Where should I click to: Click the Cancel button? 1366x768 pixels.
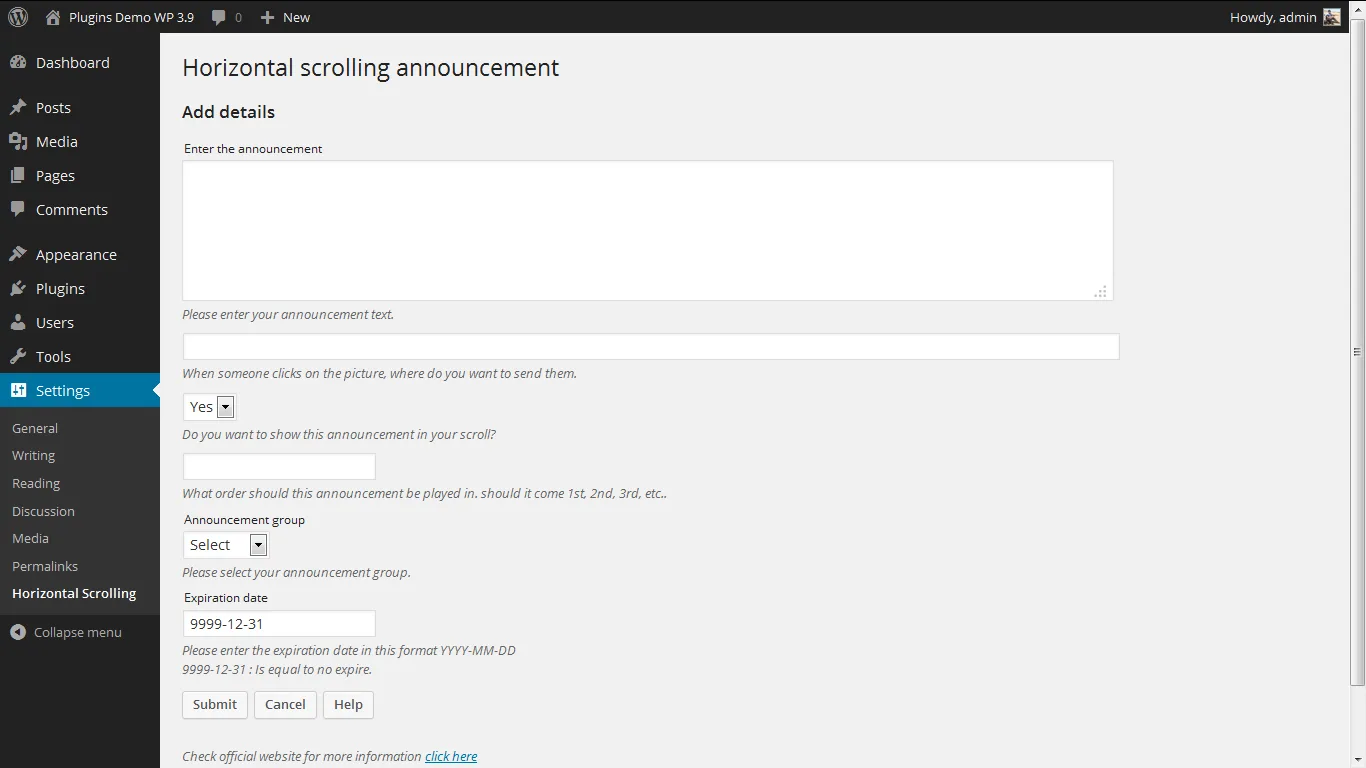point(285,704)
